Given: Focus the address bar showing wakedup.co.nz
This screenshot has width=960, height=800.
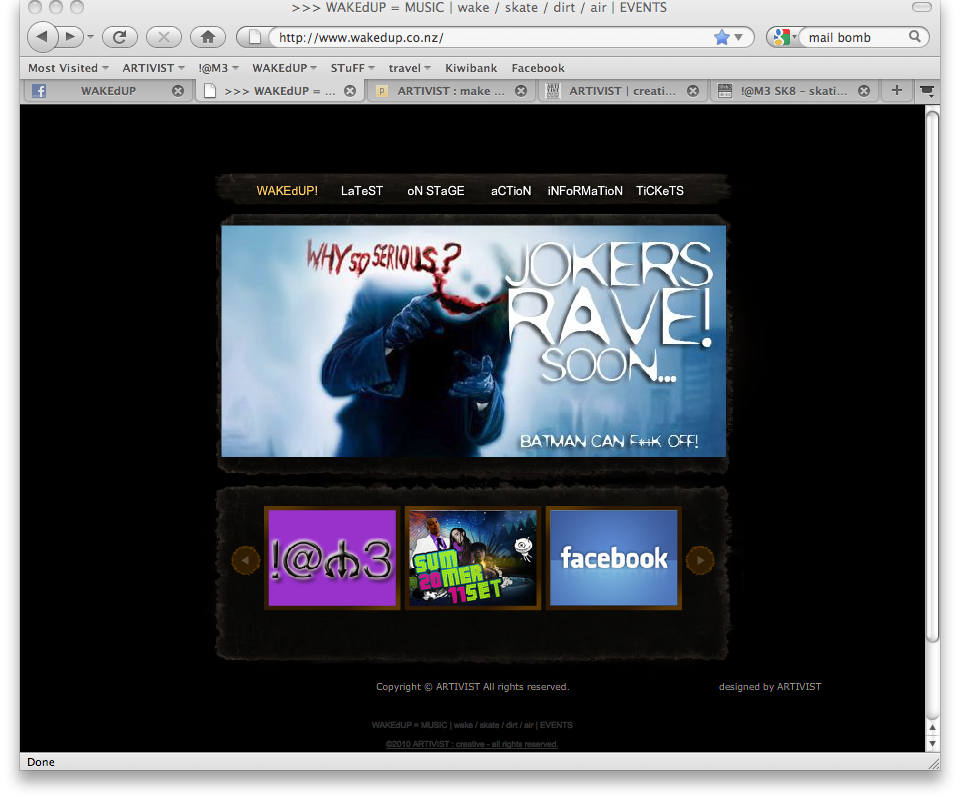Looking at the screenshot, I should tap(493, 37).
